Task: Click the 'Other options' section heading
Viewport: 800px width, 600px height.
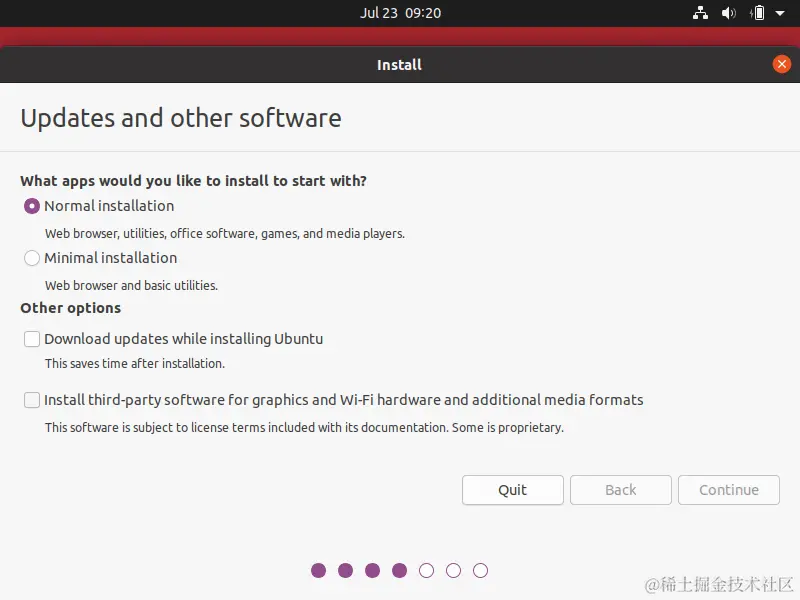Action: point(70,308)
